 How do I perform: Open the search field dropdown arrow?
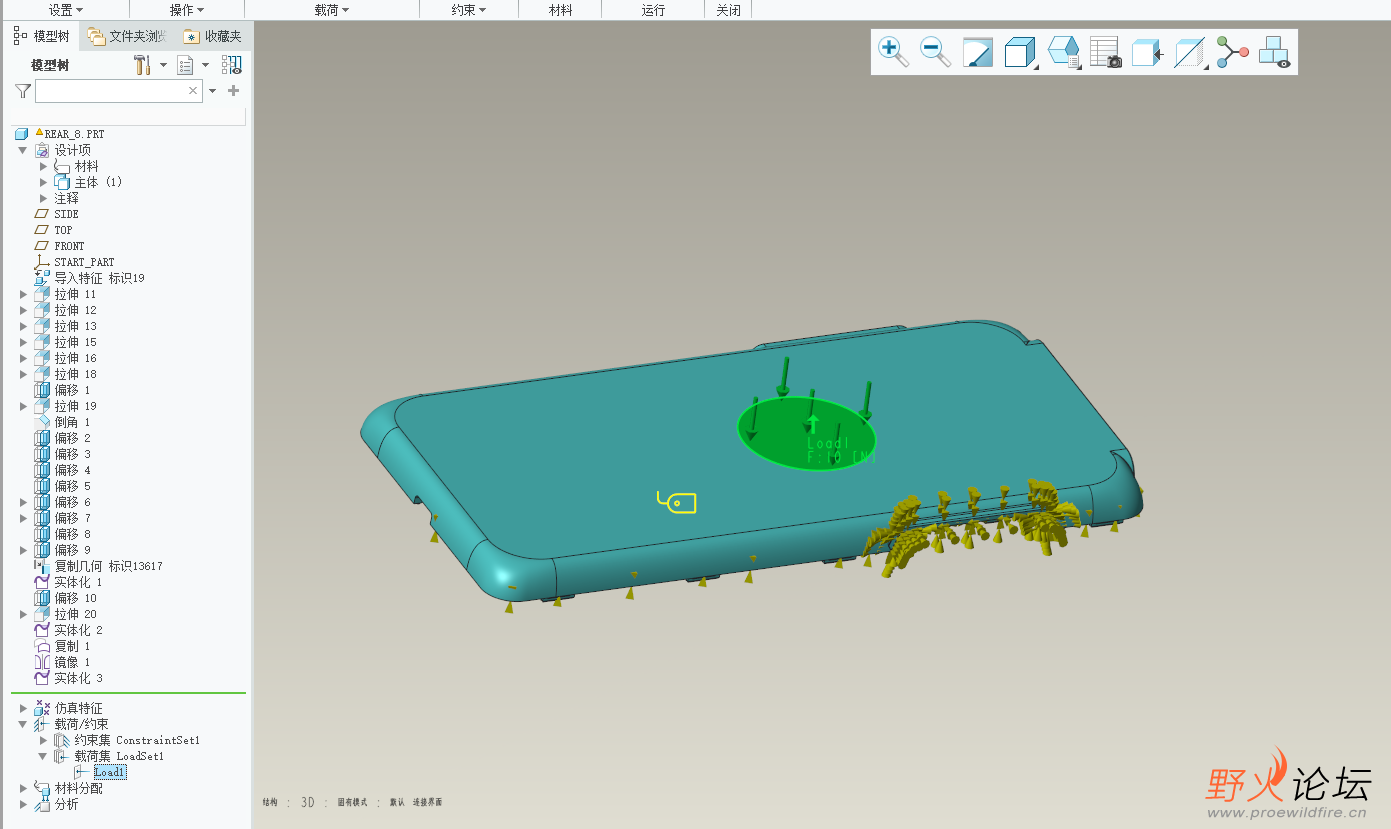coord(212,91)
